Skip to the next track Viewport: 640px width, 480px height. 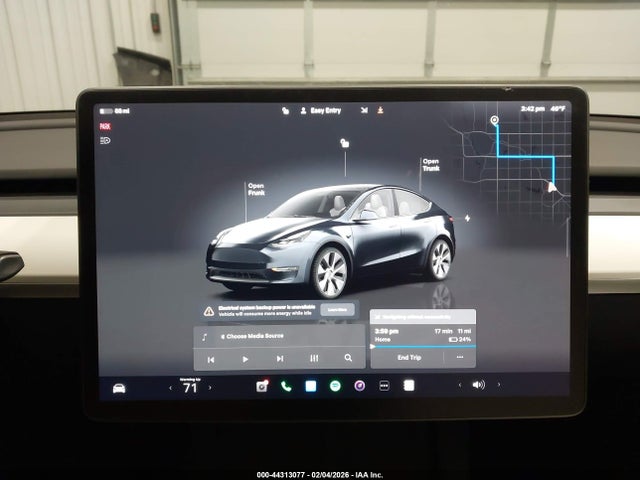click(280, 358)
